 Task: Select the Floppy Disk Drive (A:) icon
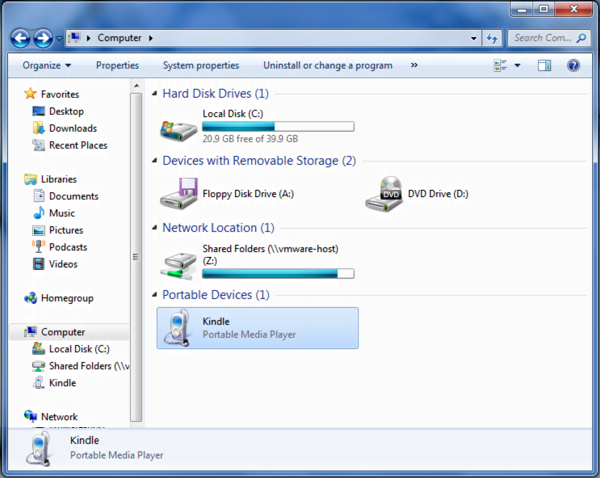click(x=179, y=194)
